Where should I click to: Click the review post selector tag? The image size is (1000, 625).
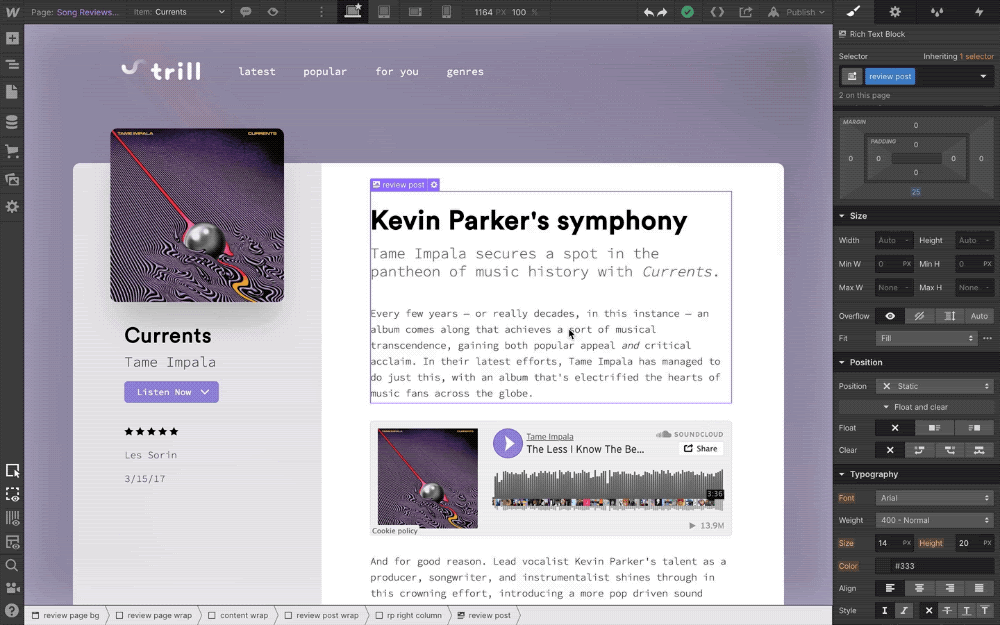tap(890, 77)
